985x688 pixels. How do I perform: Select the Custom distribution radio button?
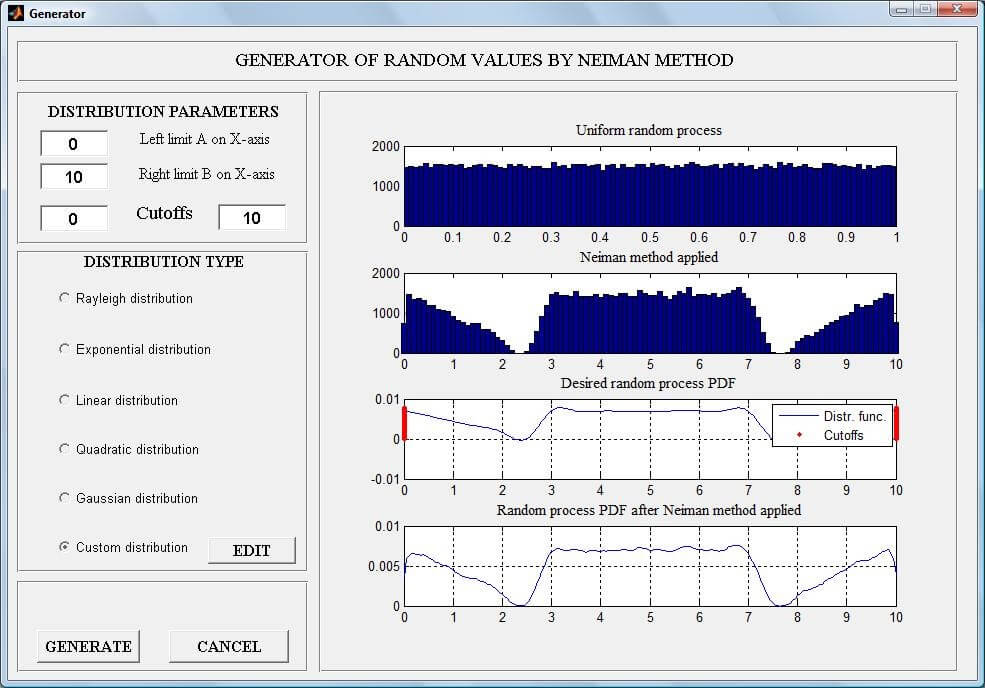[66, 547]
